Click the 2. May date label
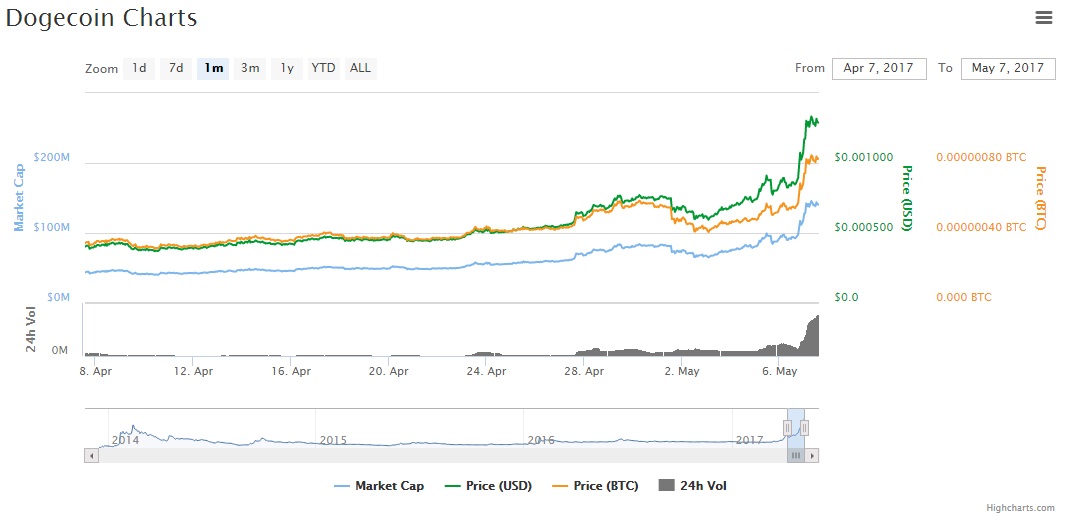The height and width of the screenshot is (524, 1077). (x=681, y=372)
